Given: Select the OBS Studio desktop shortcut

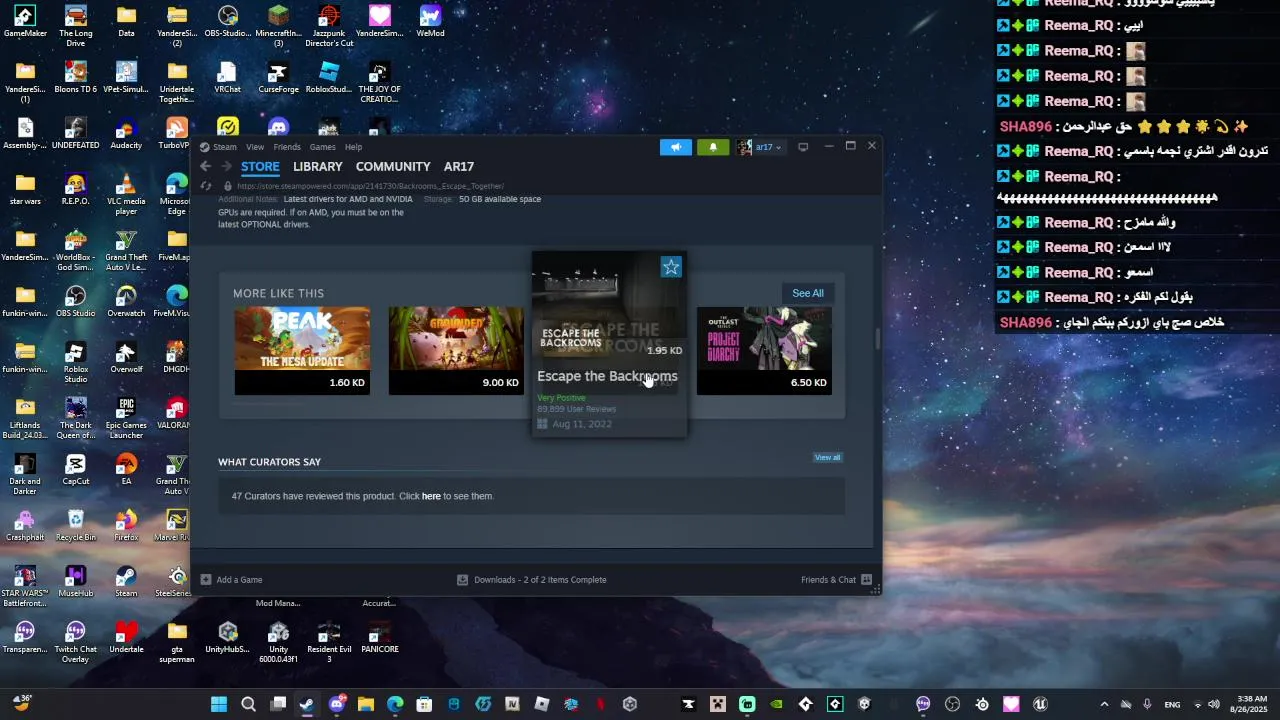Looking at the screenshot, I should click(x=76, y=303).
